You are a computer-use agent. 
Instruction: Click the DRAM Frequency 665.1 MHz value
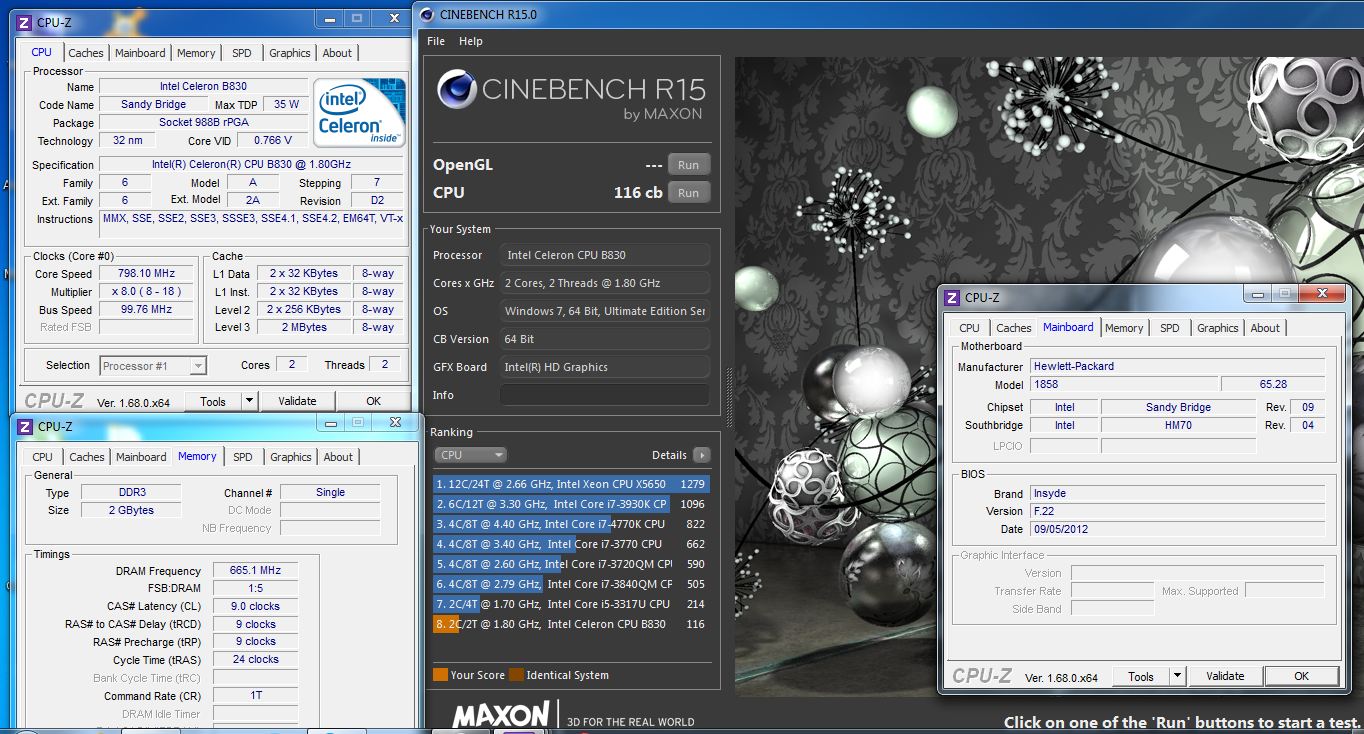pyautogui.click(x=255, y=571)
